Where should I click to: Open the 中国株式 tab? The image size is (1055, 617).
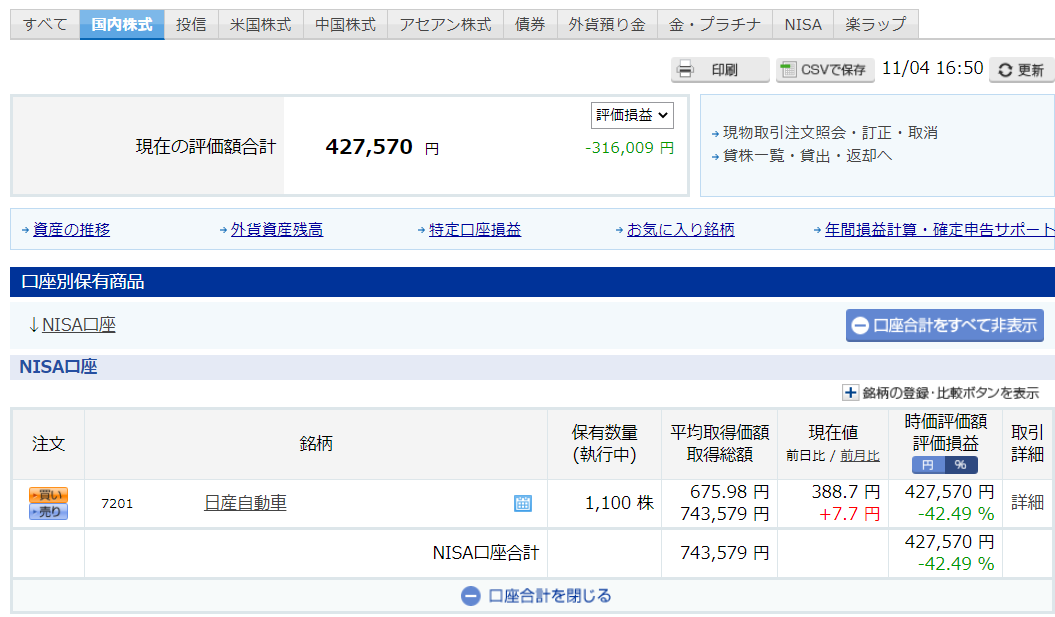click(345, 25)
